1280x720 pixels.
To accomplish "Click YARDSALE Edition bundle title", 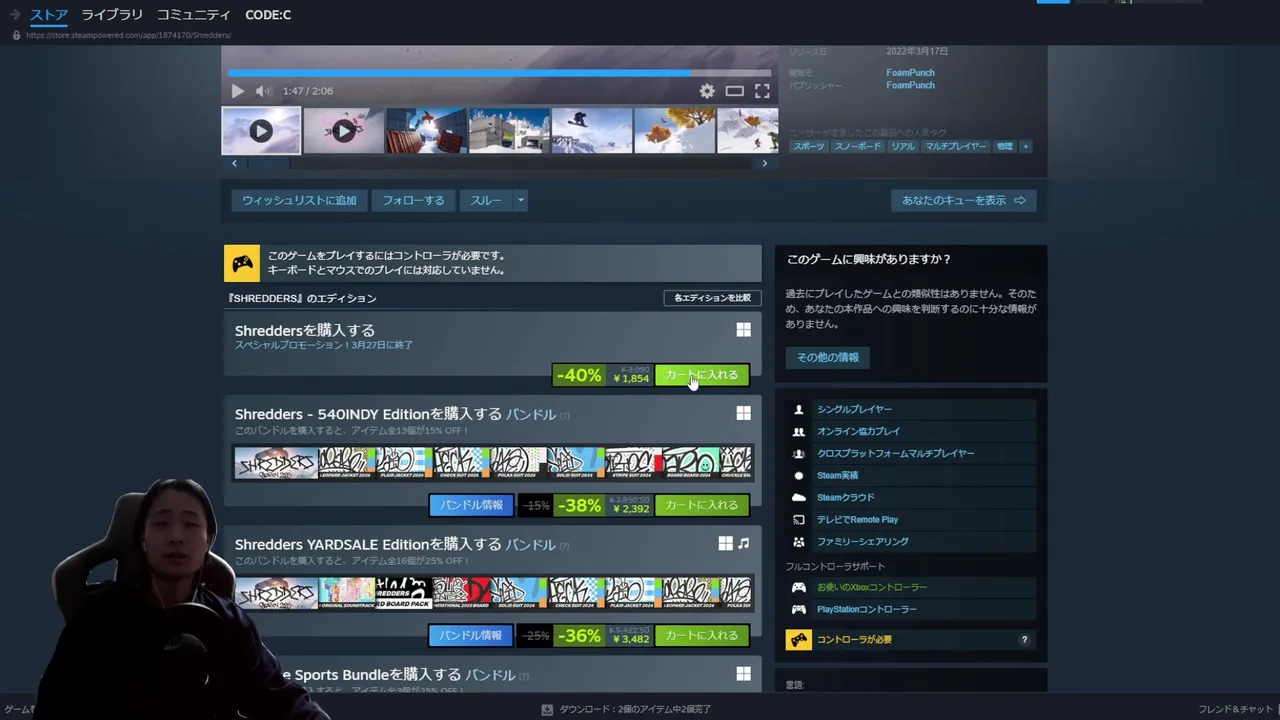I will pos(395,544).
